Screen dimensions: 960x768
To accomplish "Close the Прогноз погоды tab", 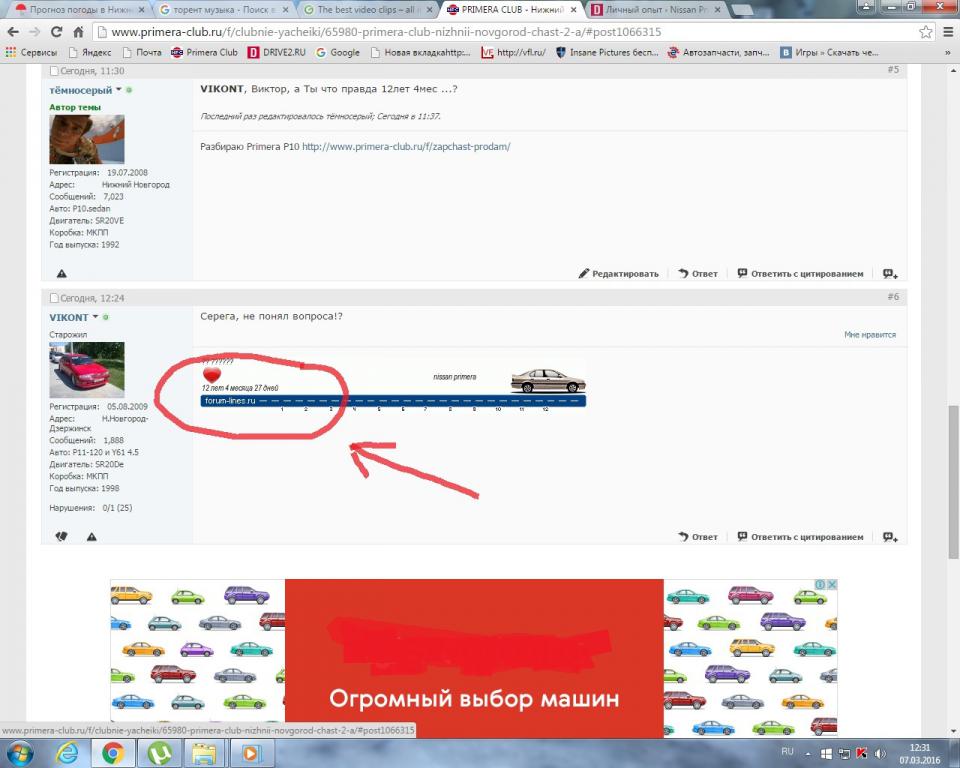I will point(141,10).
